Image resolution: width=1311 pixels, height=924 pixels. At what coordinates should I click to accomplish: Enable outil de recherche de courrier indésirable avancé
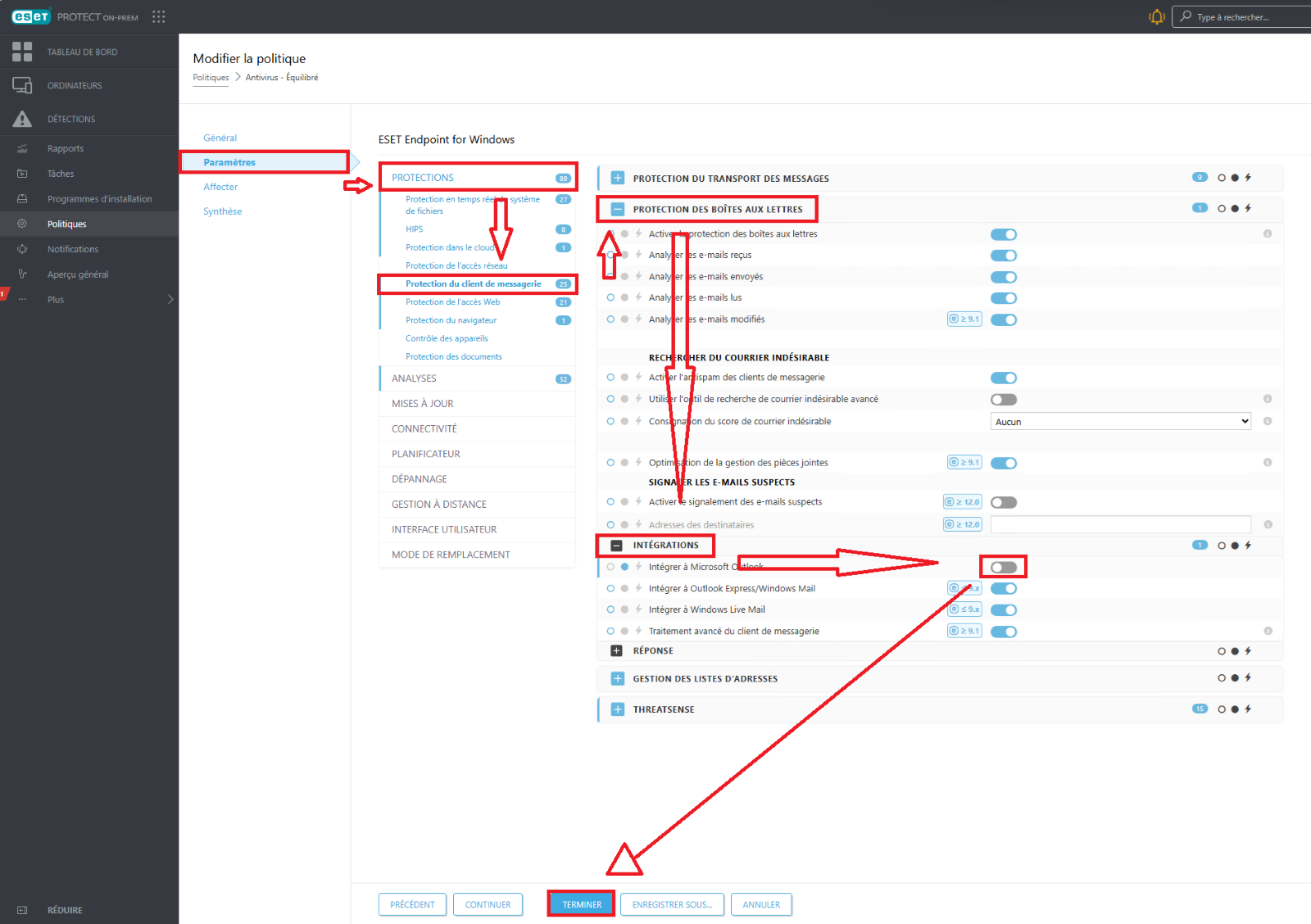[x=1004, y=400]
